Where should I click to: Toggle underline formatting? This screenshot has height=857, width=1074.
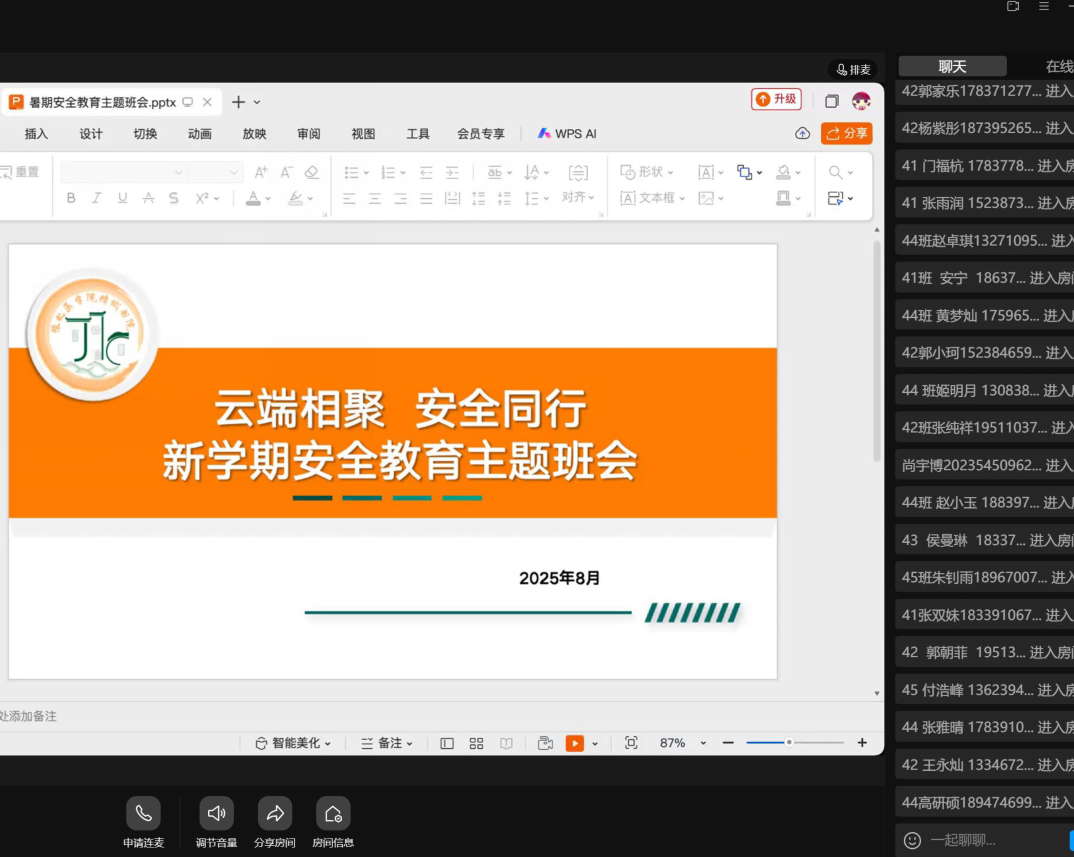123,198
